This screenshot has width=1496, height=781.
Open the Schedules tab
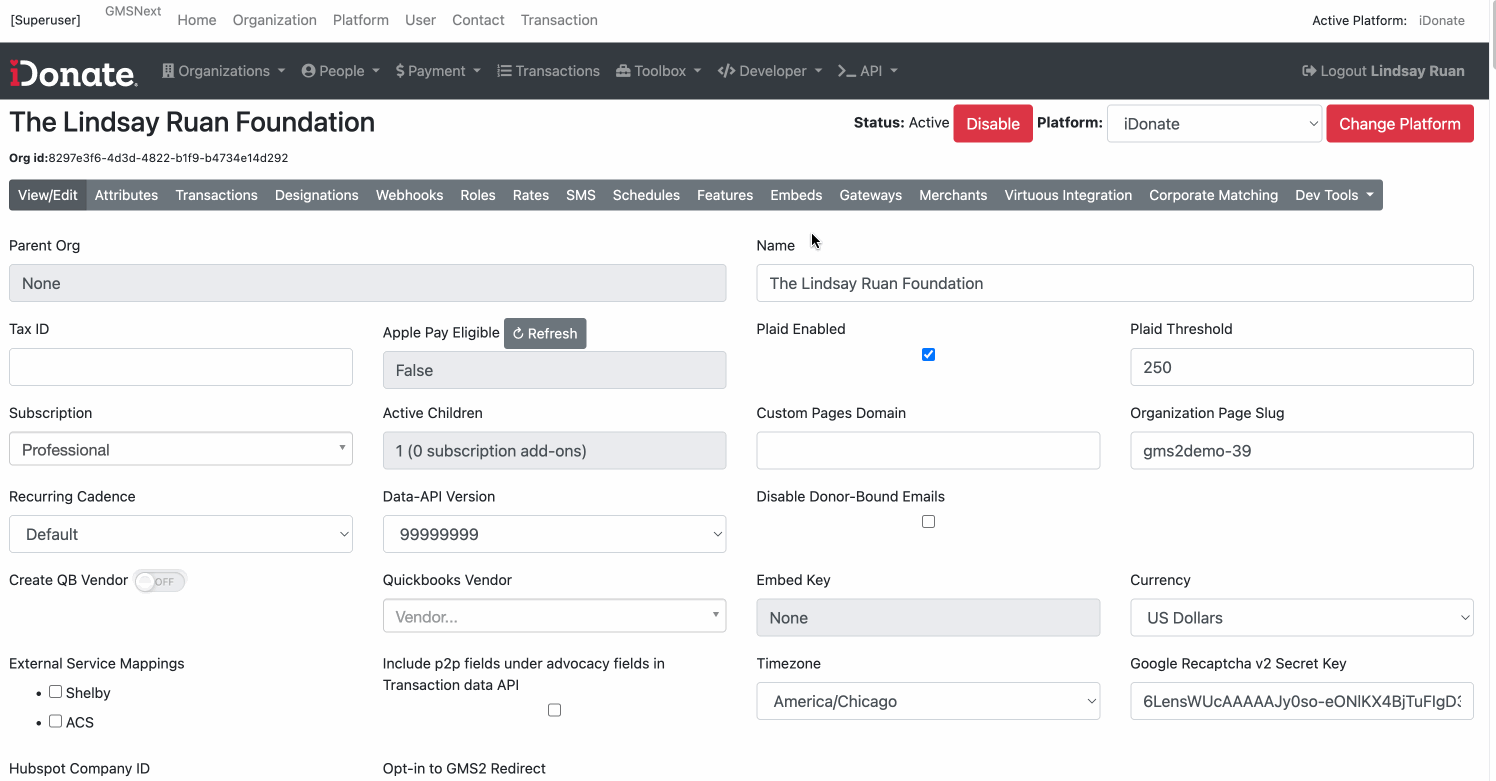tap(646, 195)
